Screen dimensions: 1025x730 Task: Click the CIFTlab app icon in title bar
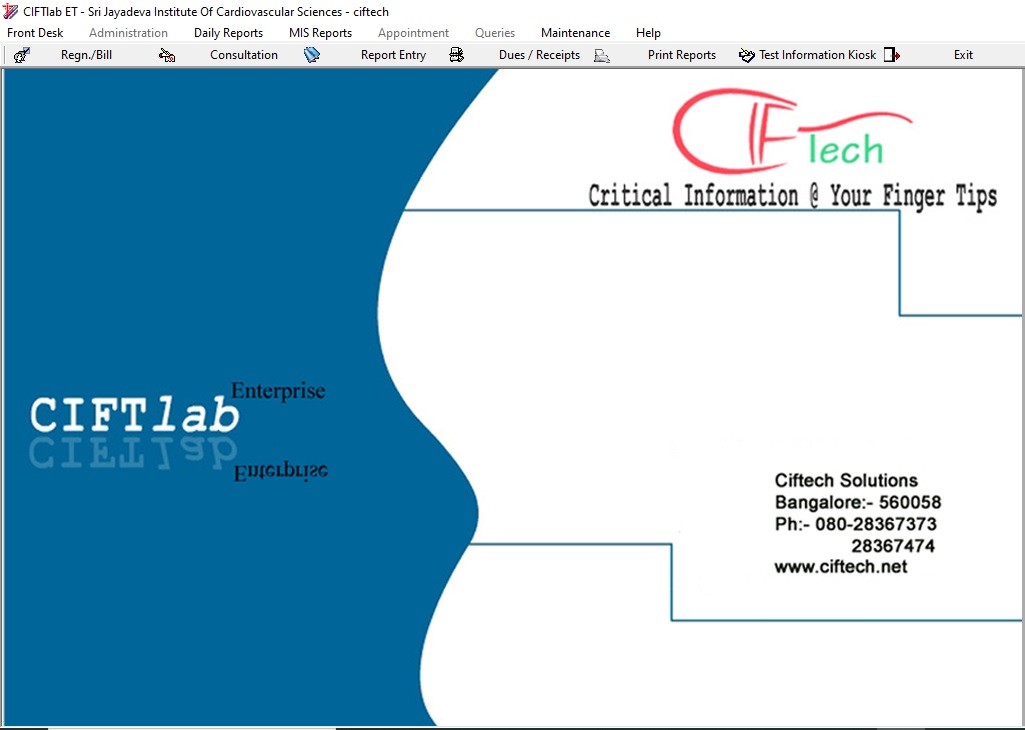click(10, 11)
